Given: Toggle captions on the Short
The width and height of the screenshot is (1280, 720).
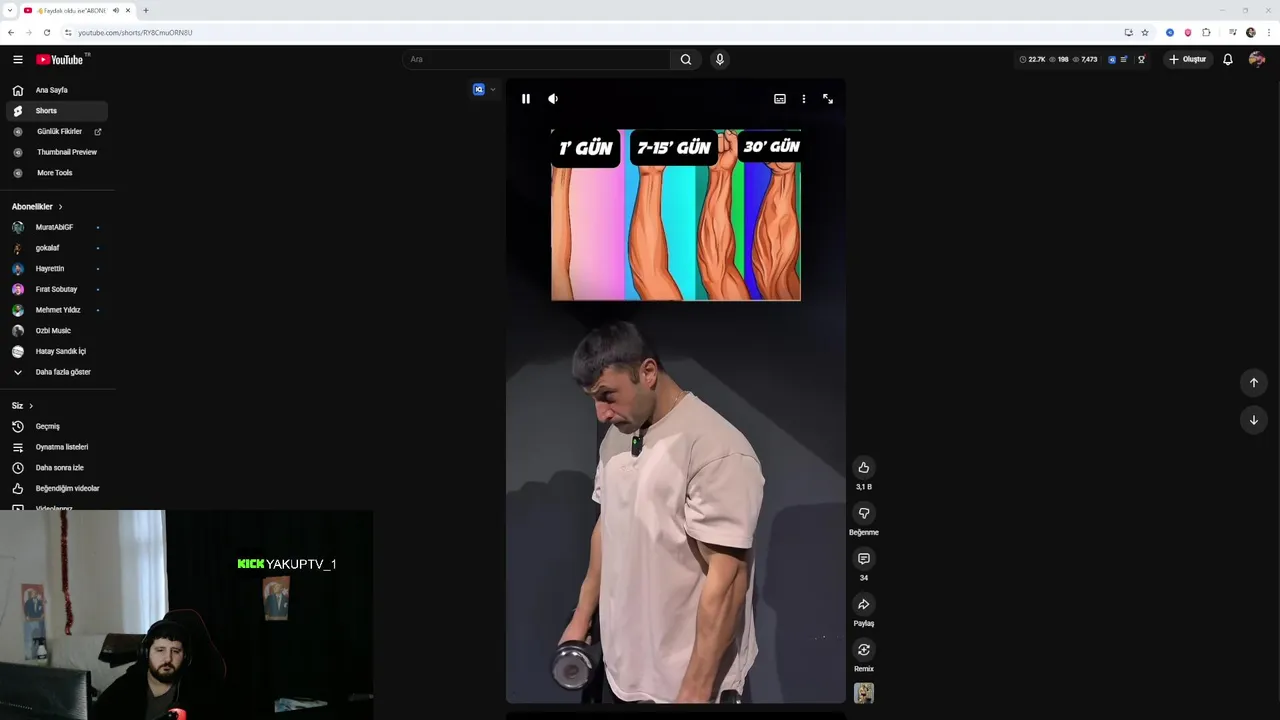Looking at the screenshot, I should (x=780, y=99).
